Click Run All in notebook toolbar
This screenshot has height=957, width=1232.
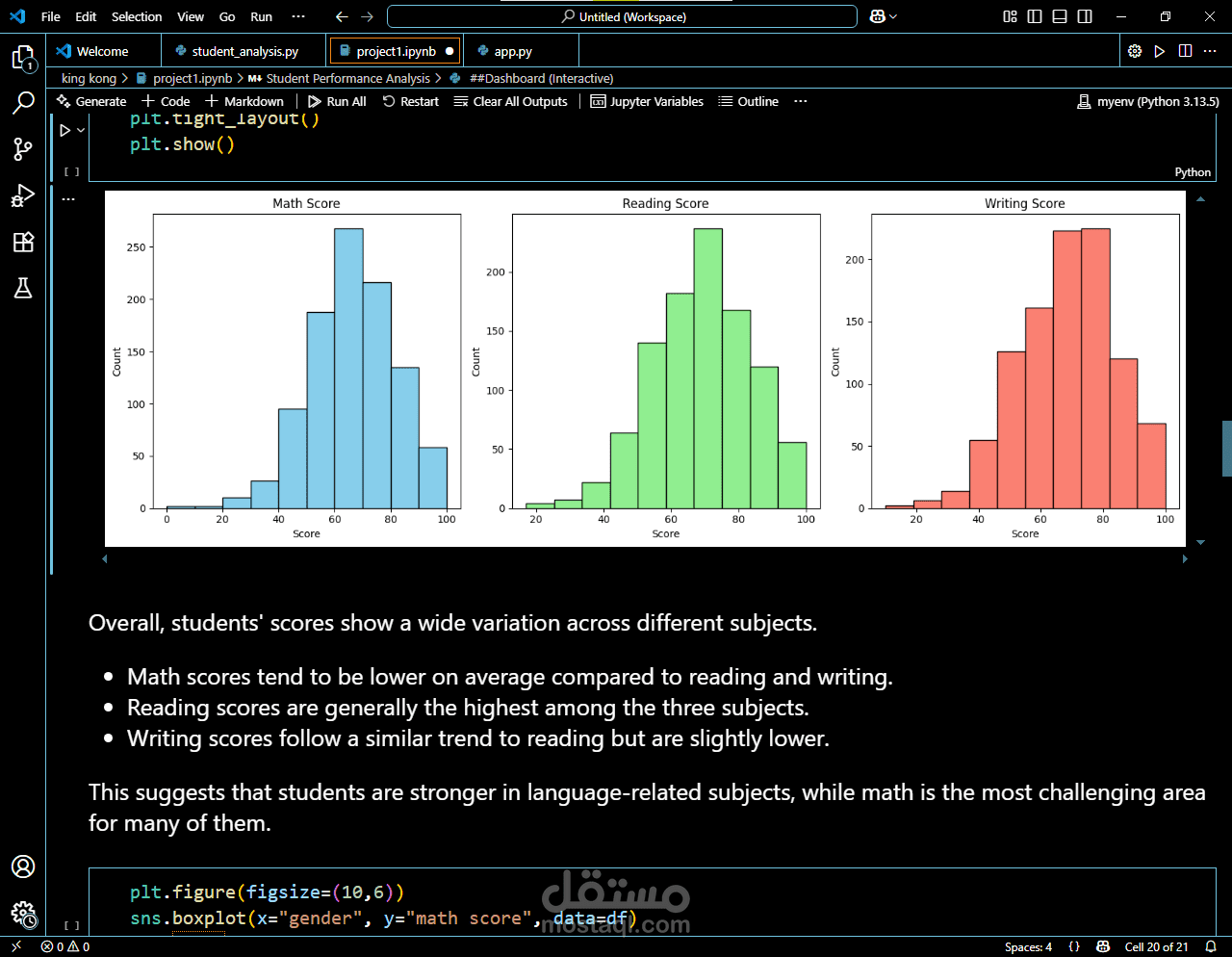pyautogui.click(x=337, y=101)
